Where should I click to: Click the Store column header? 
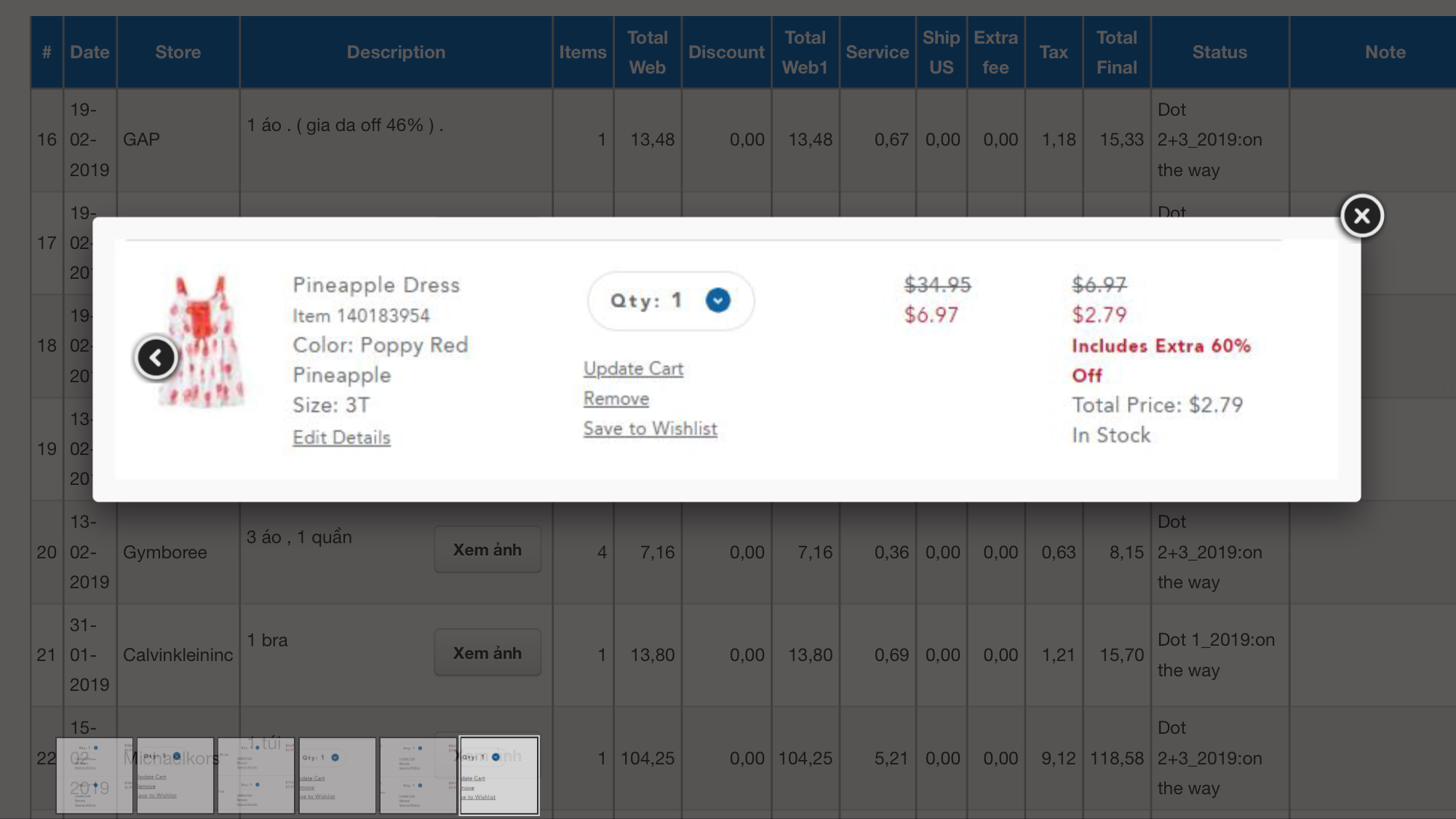[x=178, y=52]
